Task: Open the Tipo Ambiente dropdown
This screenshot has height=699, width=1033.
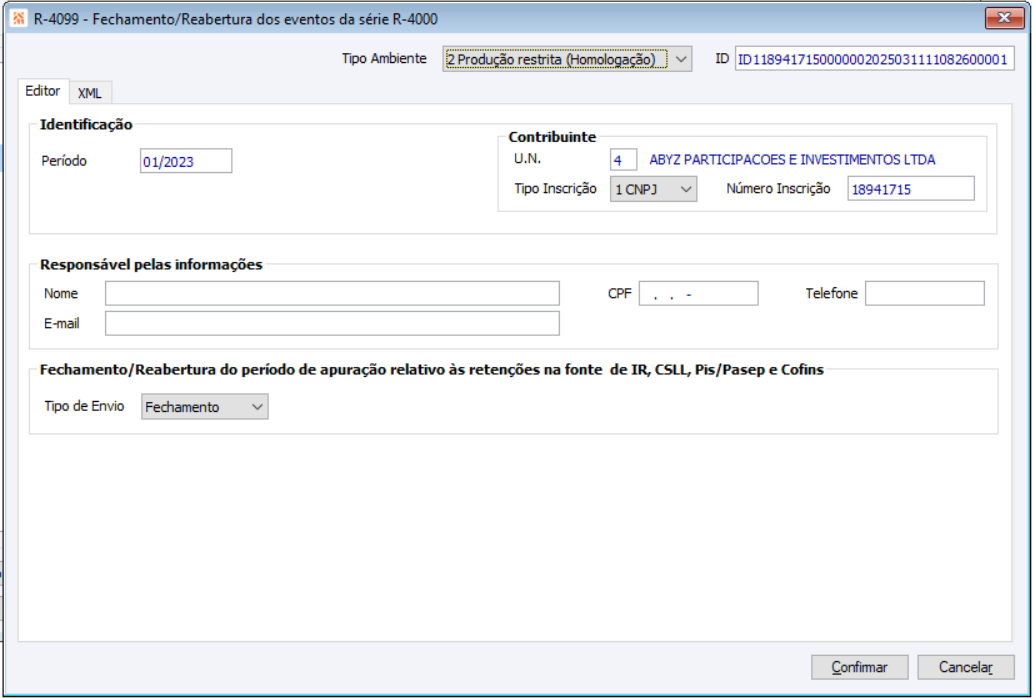Action: [567, 59]
